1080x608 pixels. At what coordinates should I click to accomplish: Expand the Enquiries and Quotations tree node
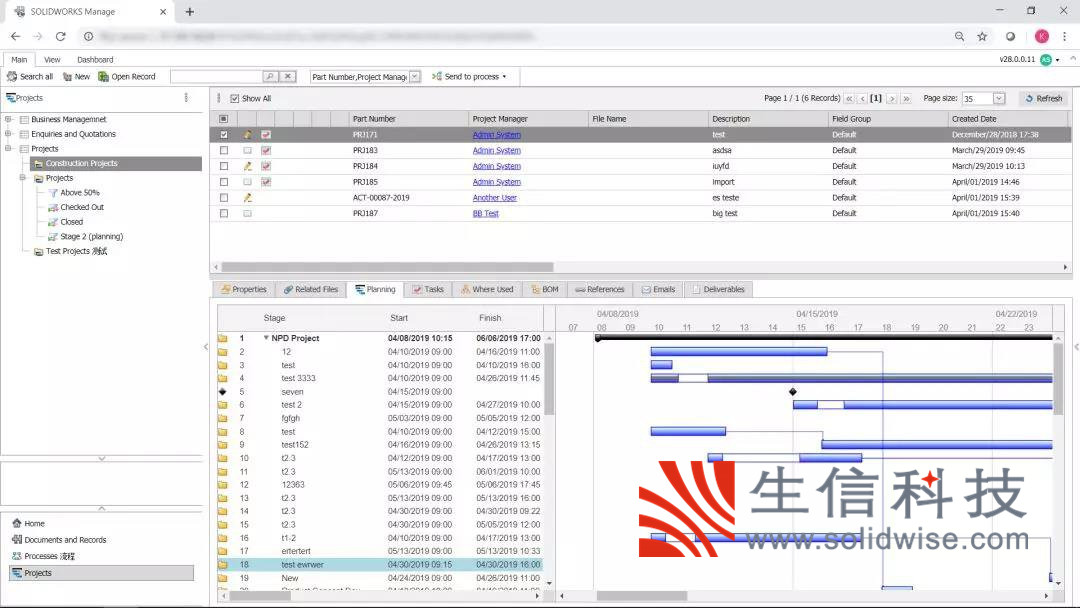tap(8, 134)
